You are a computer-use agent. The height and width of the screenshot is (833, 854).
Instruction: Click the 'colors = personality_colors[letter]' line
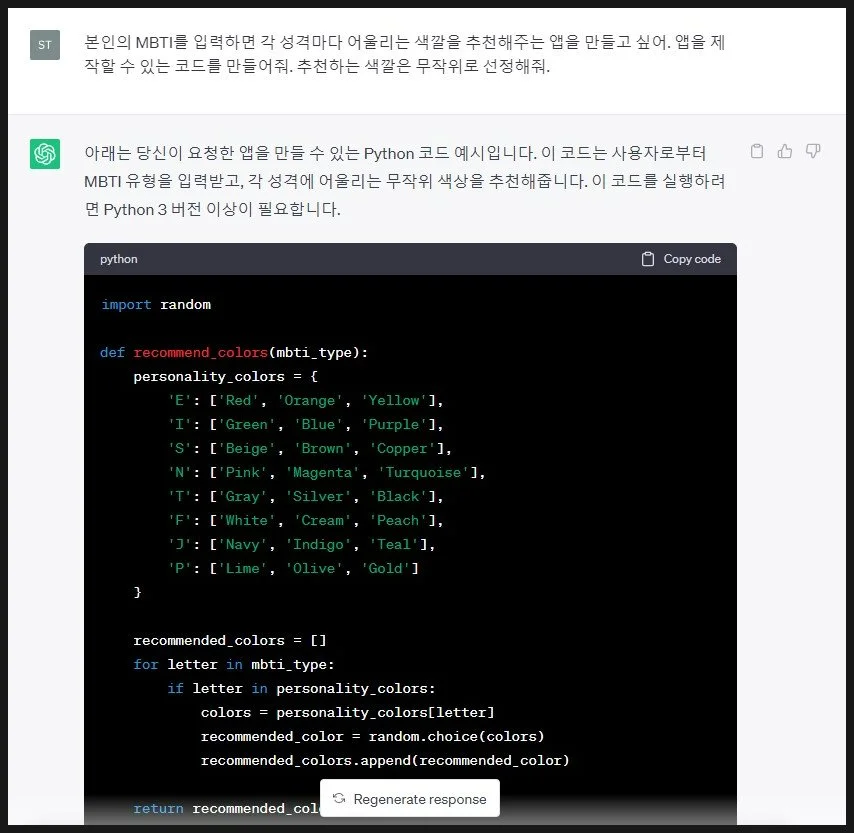tap(347, 712)
